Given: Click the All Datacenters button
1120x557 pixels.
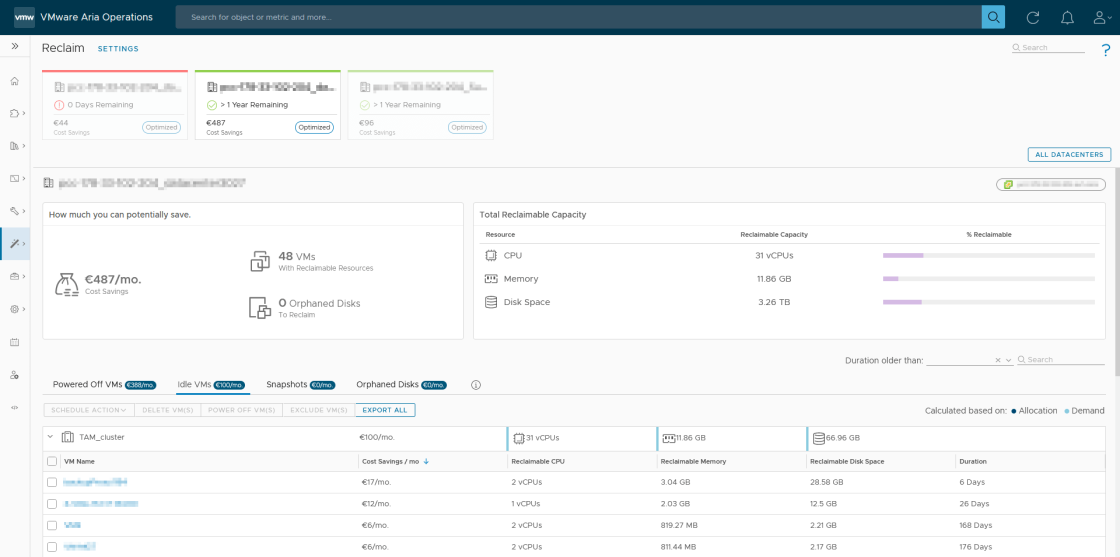Looking at the screenshot, I should coord(1069,155).
